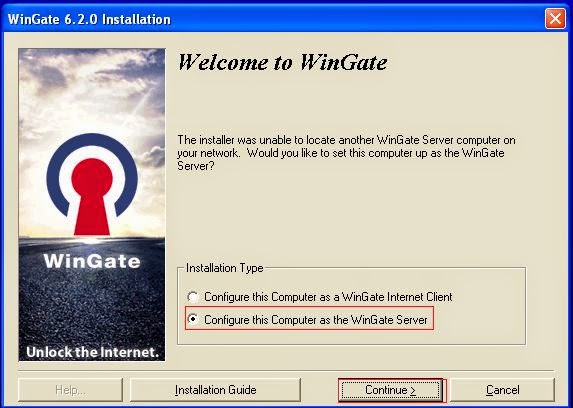
Task: Open the Installation Guide
Action: (x=215, y=390)
